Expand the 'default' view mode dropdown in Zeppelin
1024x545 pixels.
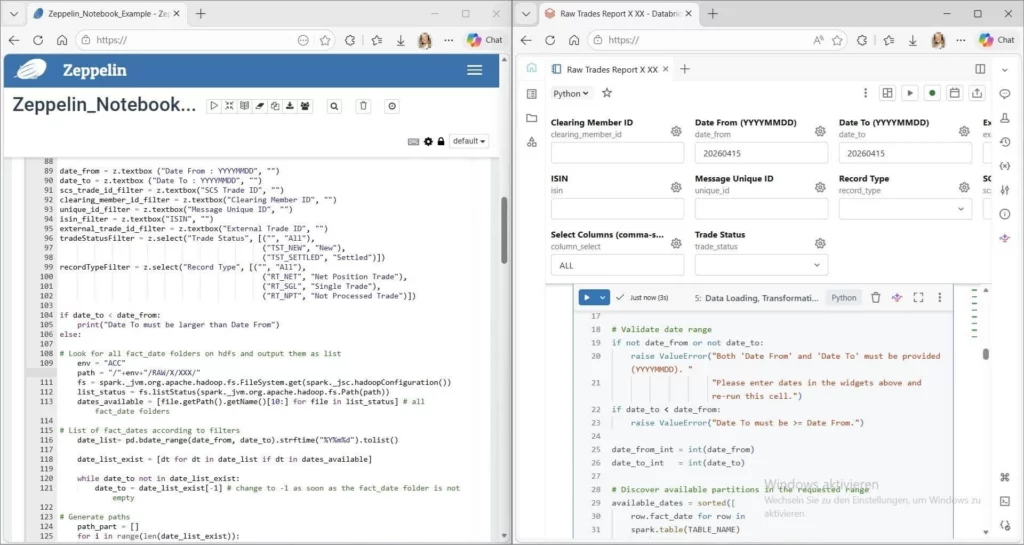(x=469, y=141)
